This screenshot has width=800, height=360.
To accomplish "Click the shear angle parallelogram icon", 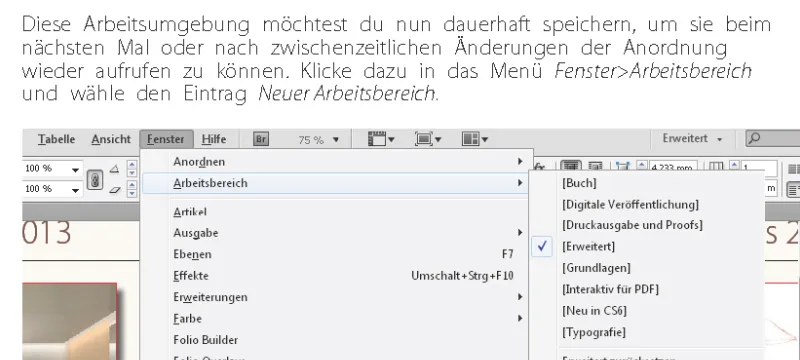I will click(x=115, y=190).
